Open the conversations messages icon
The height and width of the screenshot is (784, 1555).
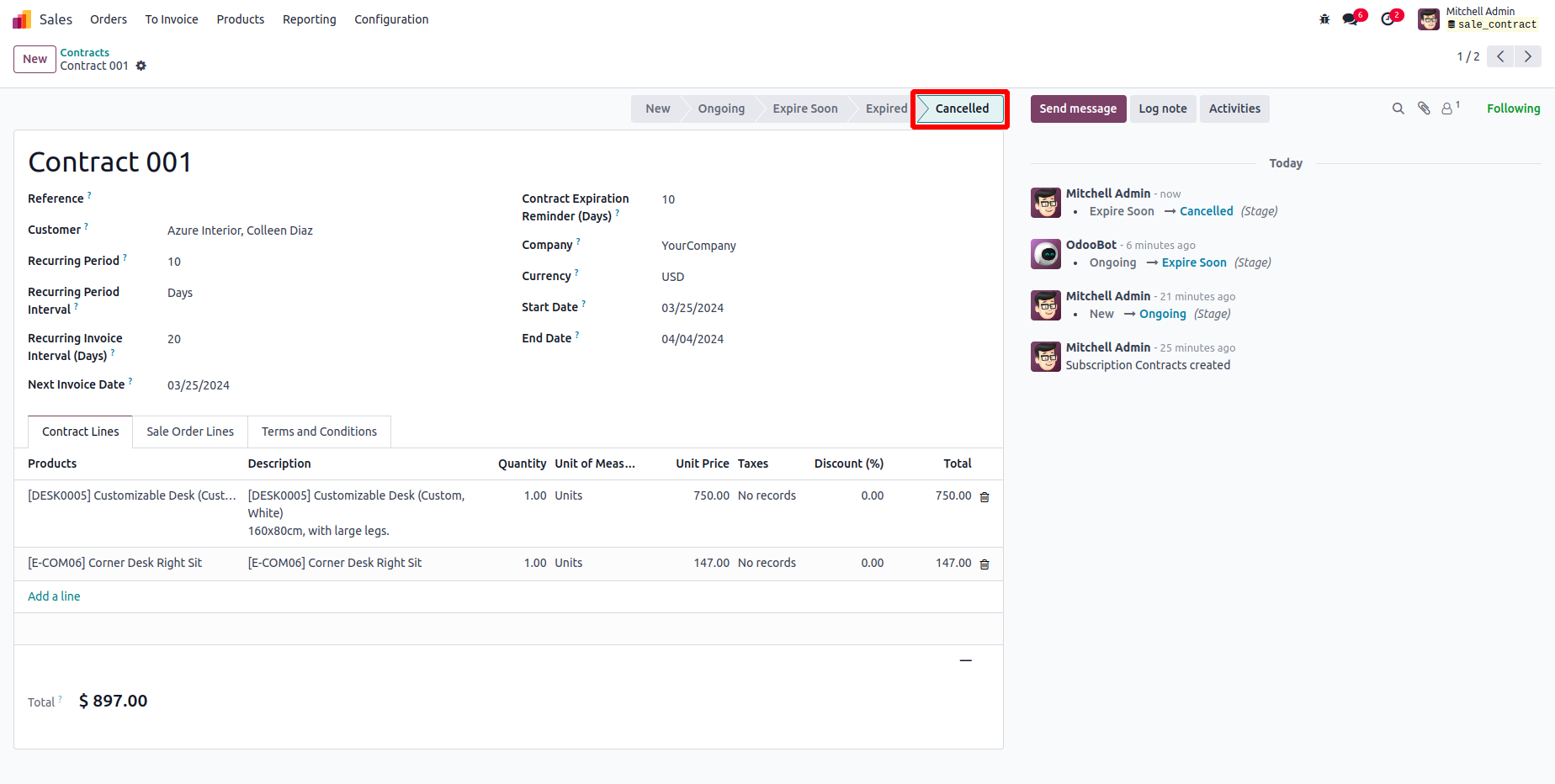(1351, 19)
